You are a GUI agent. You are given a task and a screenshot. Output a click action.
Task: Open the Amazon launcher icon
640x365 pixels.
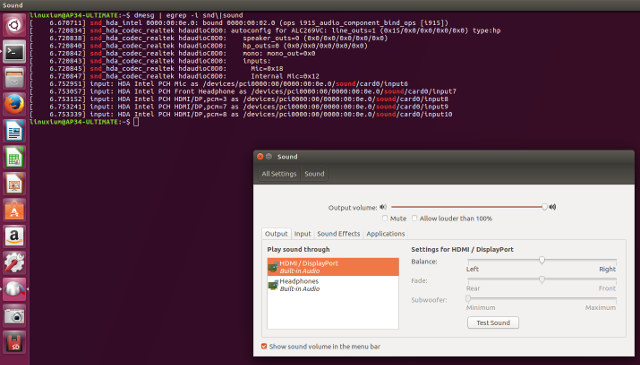[x=14, y=237]
